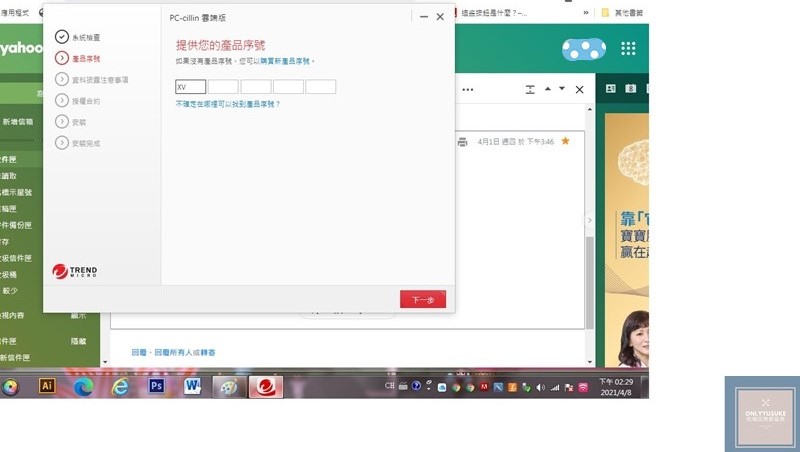
Task: Open the help link about finding the serial number
Action: pos(228,104)
